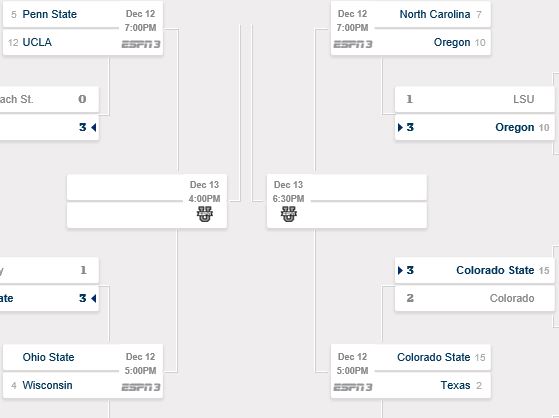Screen dimensions: 559x418
Task: Click ESPN3 logo in Colorado State vs Texas match
Action: 353,387
